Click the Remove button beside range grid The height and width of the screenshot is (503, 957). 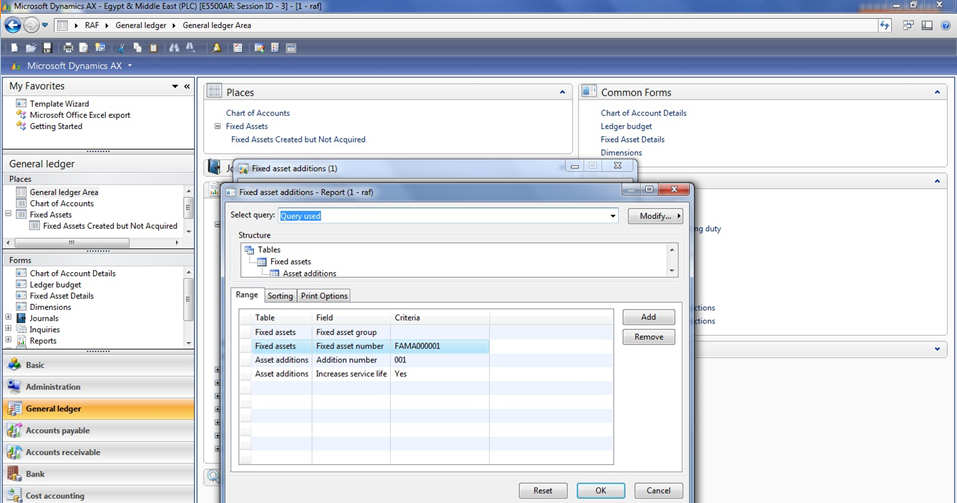point(648,337)
